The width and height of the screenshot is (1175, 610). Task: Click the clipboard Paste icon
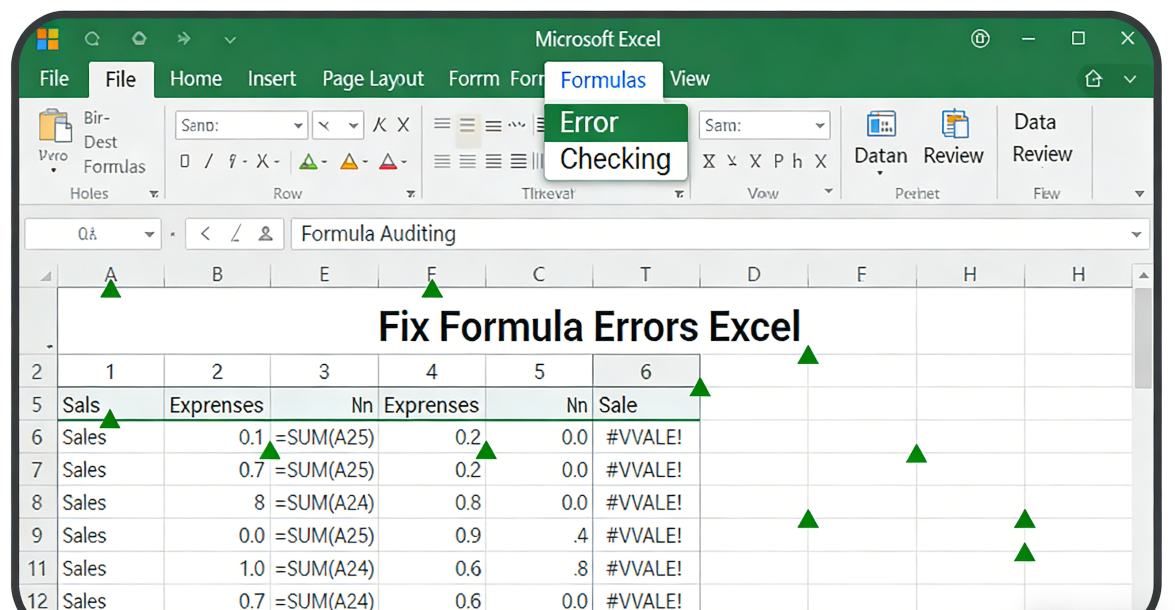[x=55, y=126]
